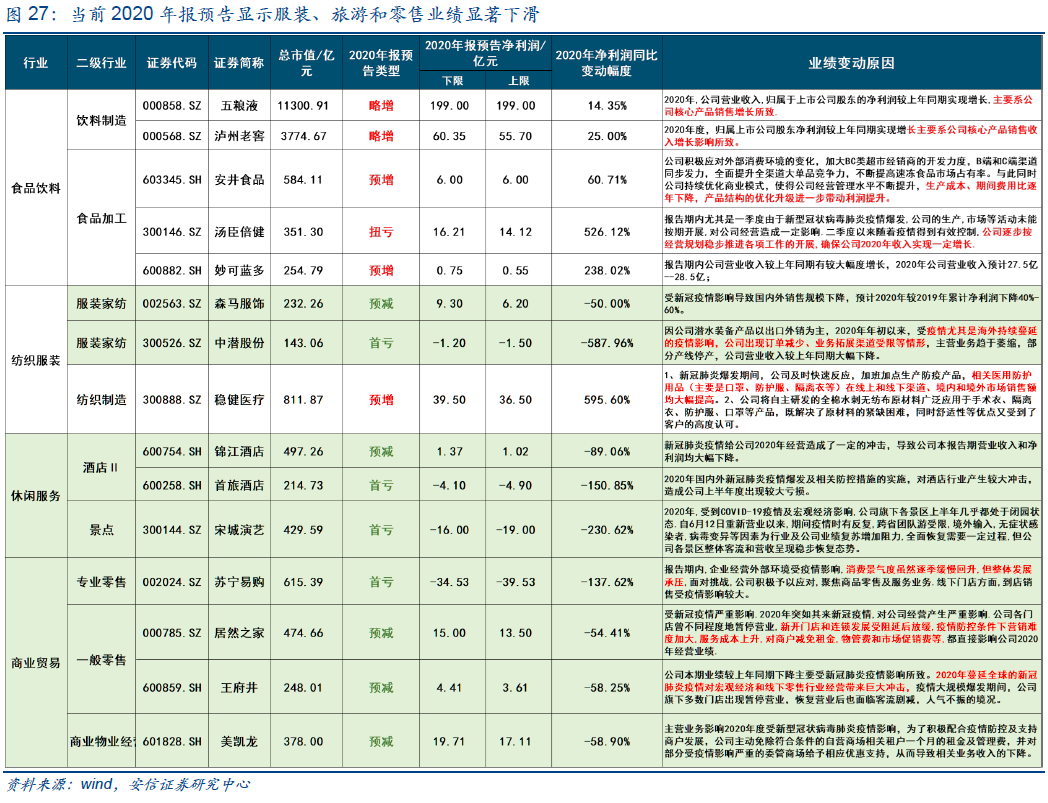Click the -50.00% change value

coord(607,304)
